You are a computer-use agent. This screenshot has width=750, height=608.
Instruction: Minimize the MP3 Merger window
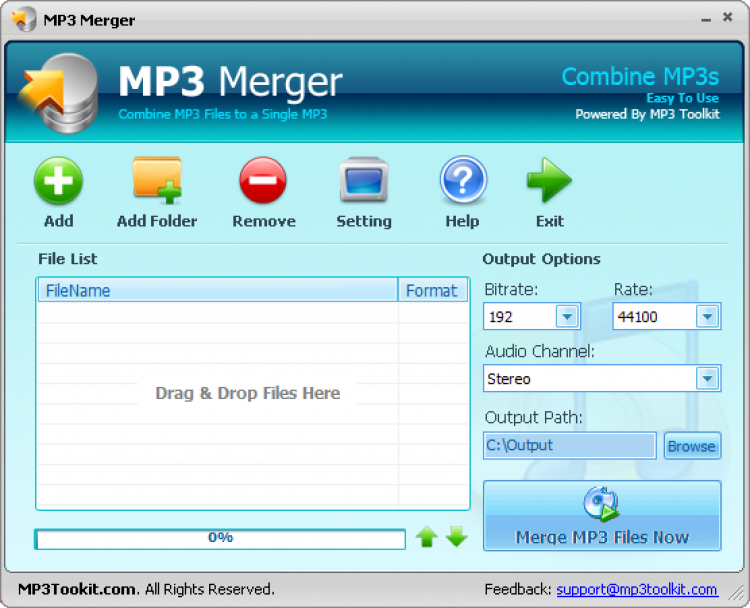click(706, 19)
